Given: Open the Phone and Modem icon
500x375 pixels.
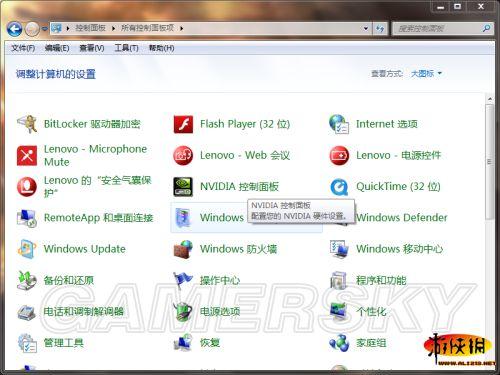Looking at the screenshot, I should coord(27,312).
